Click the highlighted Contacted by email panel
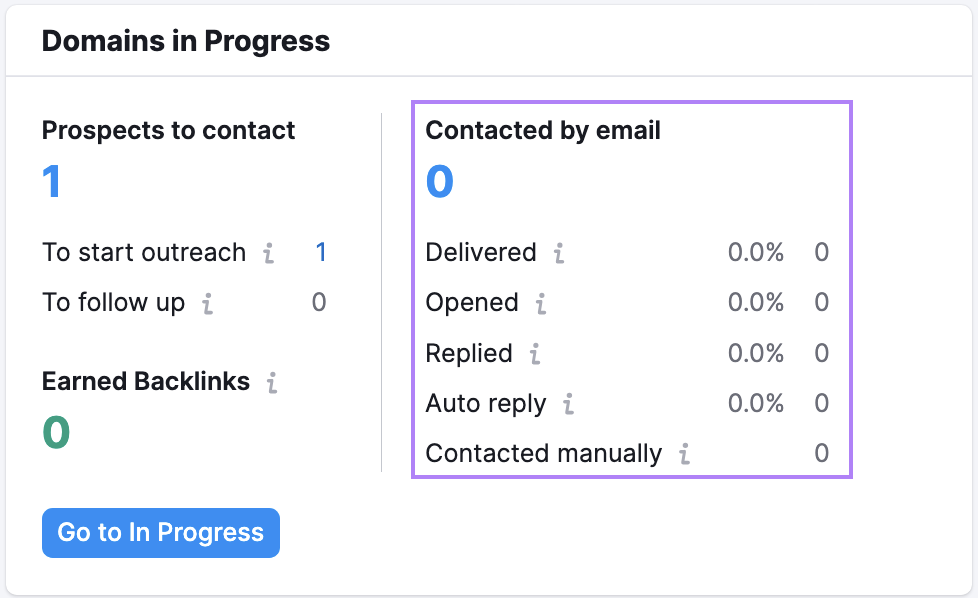Viewport: 978px width, 598px height. point(632,290)
